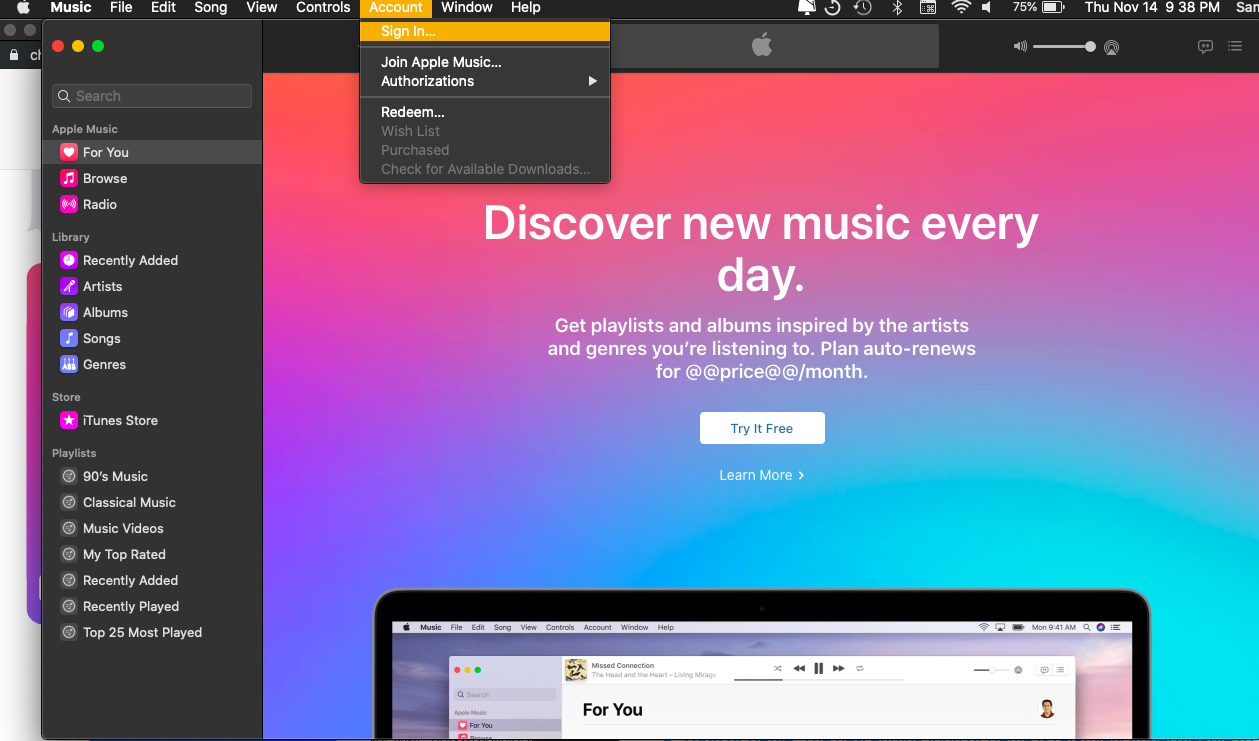Click the Search field in sidebar
1259x741 pixels.
tap(152, 96)
